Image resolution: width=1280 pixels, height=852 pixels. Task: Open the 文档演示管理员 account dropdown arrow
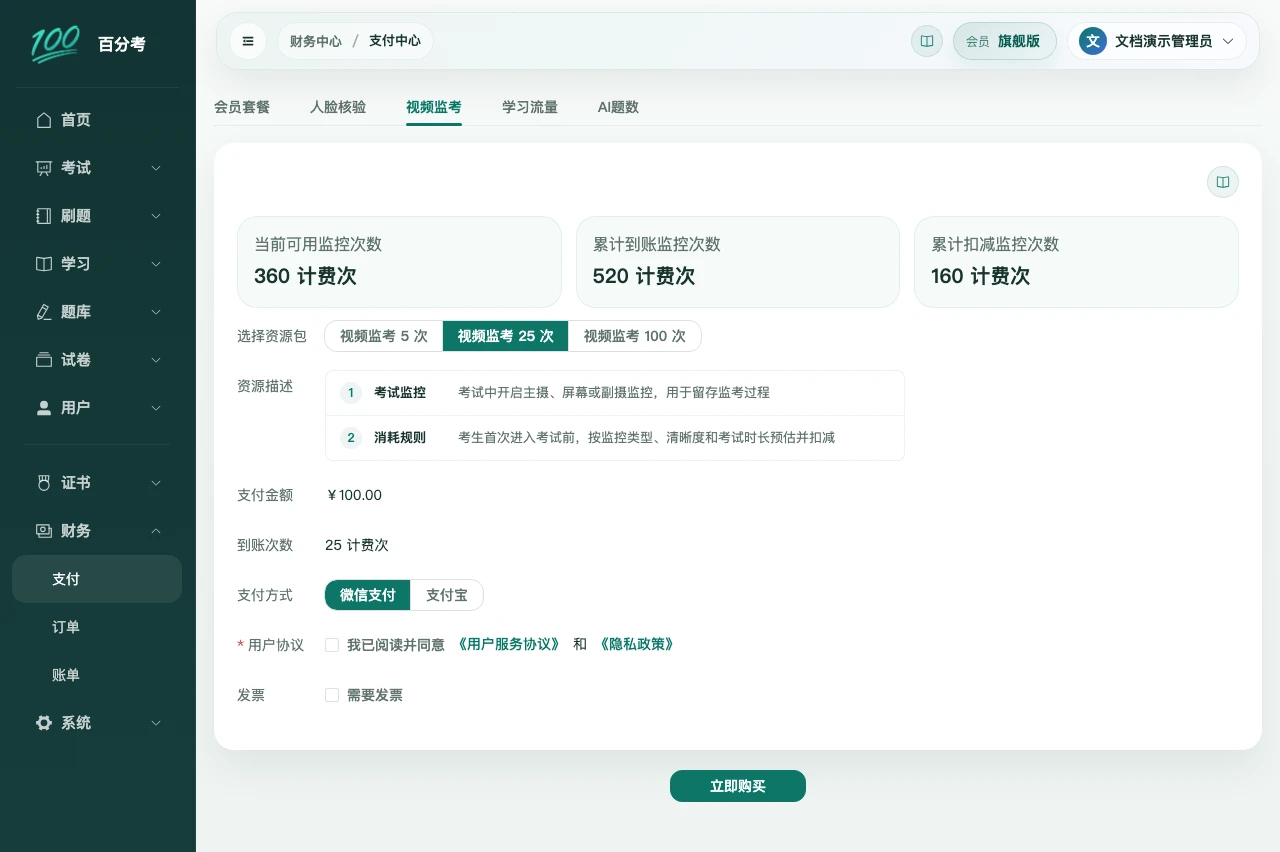[x=1228, y=41]
